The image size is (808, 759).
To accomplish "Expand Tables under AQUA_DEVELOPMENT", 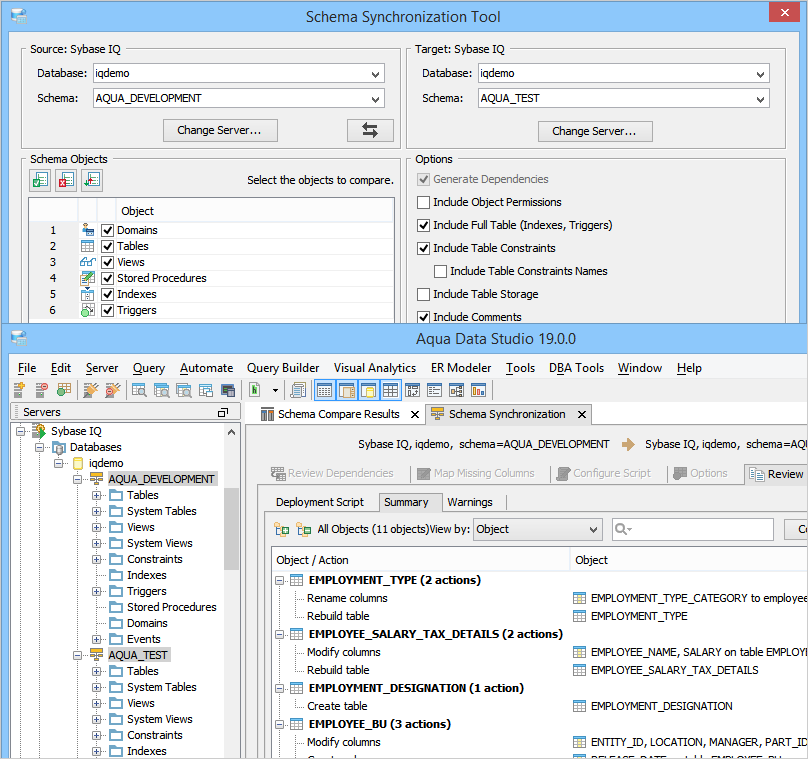I will pos(96,495).
